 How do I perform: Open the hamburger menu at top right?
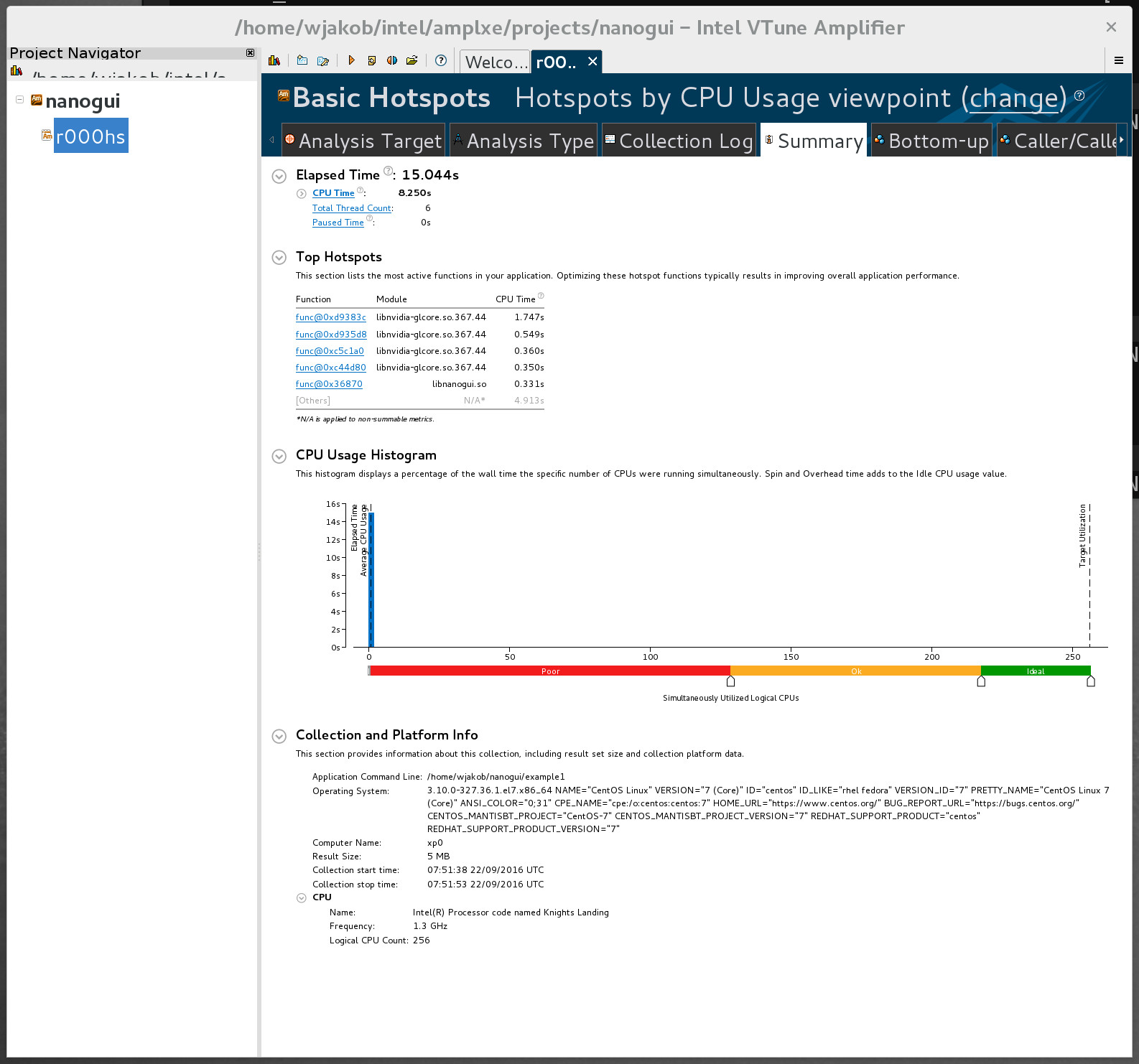[1118, 61]
